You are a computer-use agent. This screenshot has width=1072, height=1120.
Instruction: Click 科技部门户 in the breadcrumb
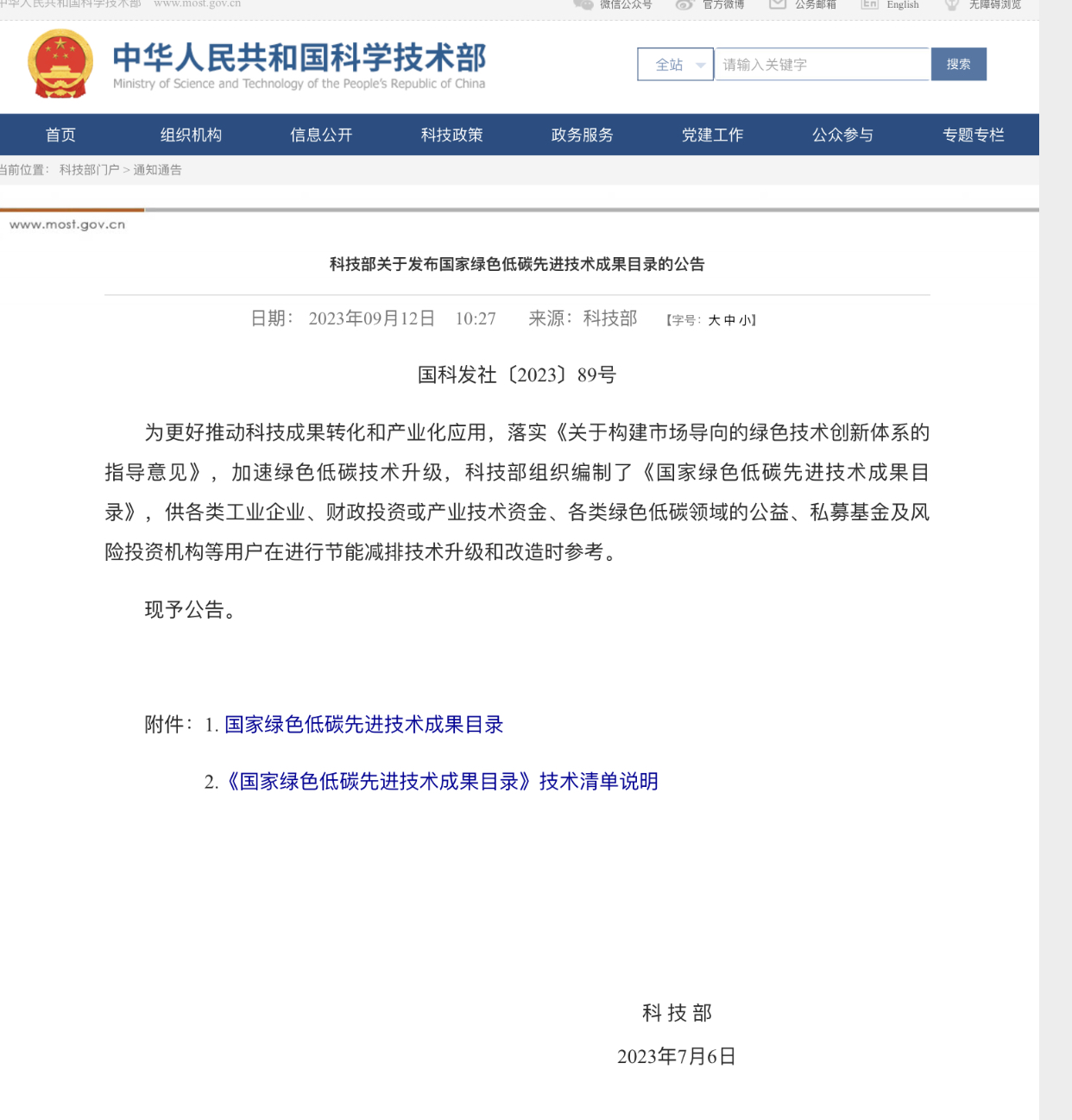click(x=89, y=170)
